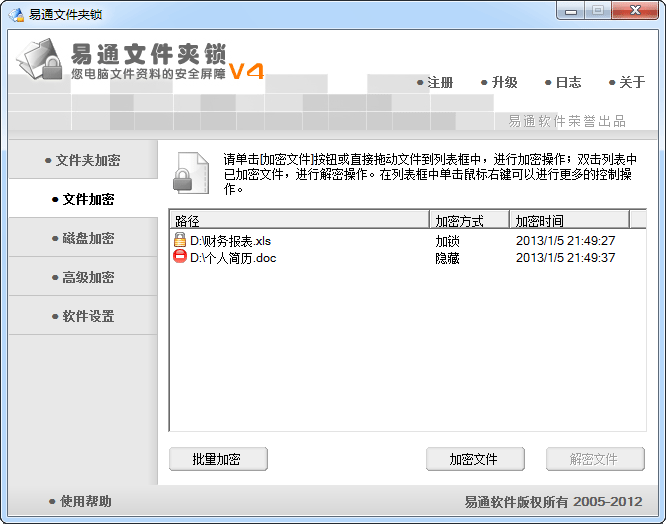Open the 日志 log menu
The width and height of the screenshot is (666, 524).
click(563, 82)
